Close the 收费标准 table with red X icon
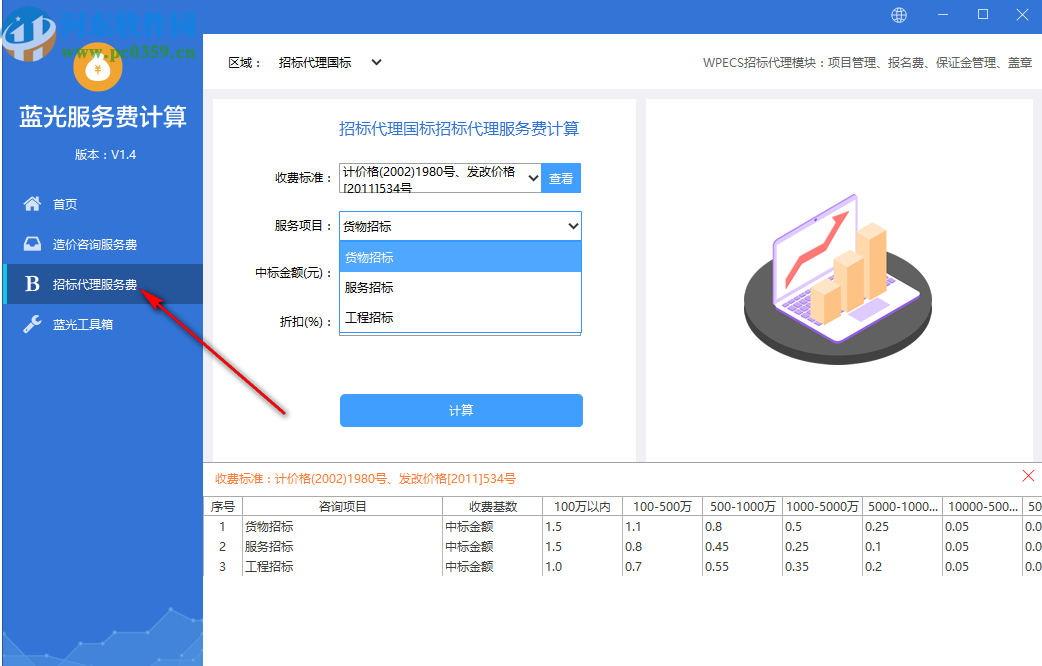 click(1029, 476)
